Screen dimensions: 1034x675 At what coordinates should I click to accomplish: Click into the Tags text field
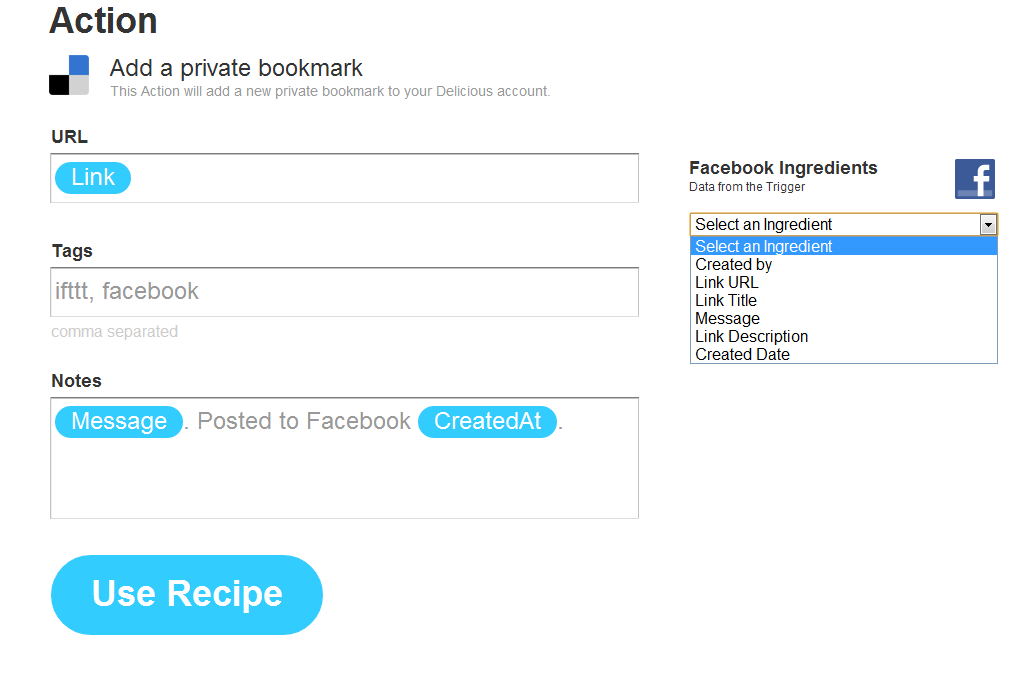344,292
